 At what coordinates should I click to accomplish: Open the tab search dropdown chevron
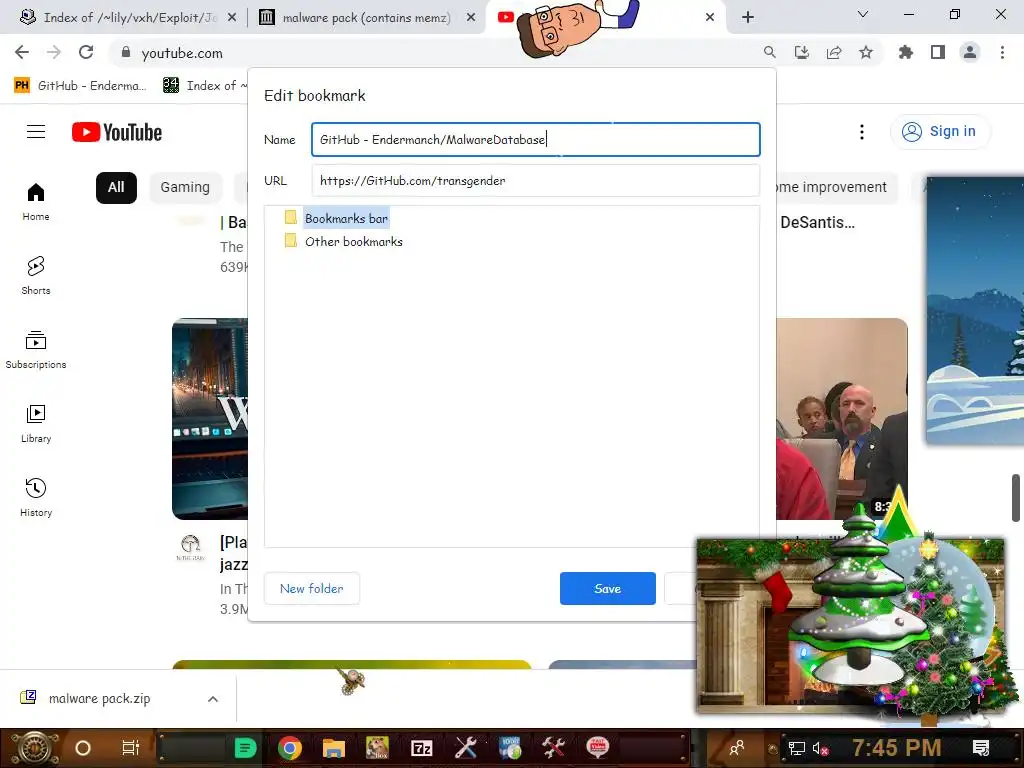pos(863,14)
